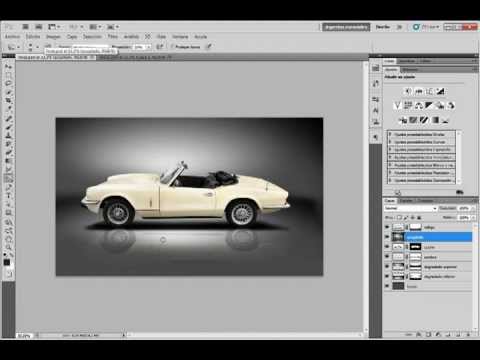Open the Filtro menu
This screenshot has width=480, height=360.
(x=113, y=36)
